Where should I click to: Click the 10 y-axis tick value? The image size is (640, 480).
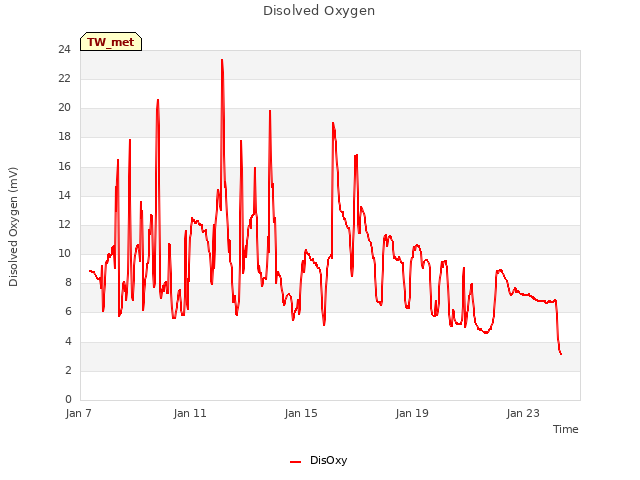click(64, 253)
